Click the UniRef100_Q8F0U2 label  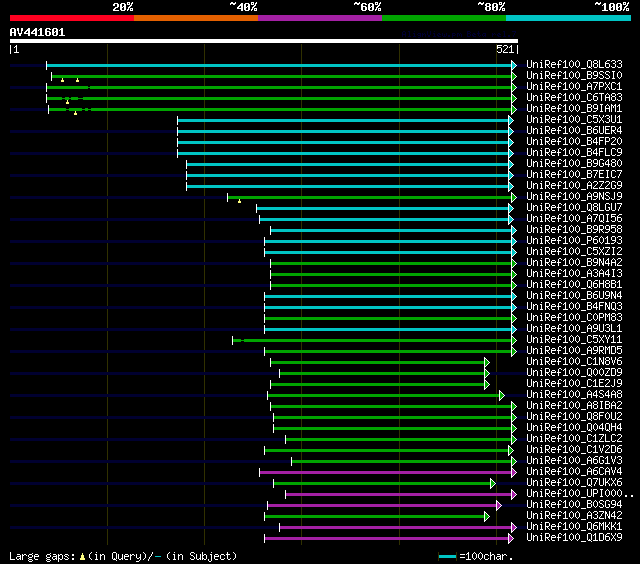point(574,417)
